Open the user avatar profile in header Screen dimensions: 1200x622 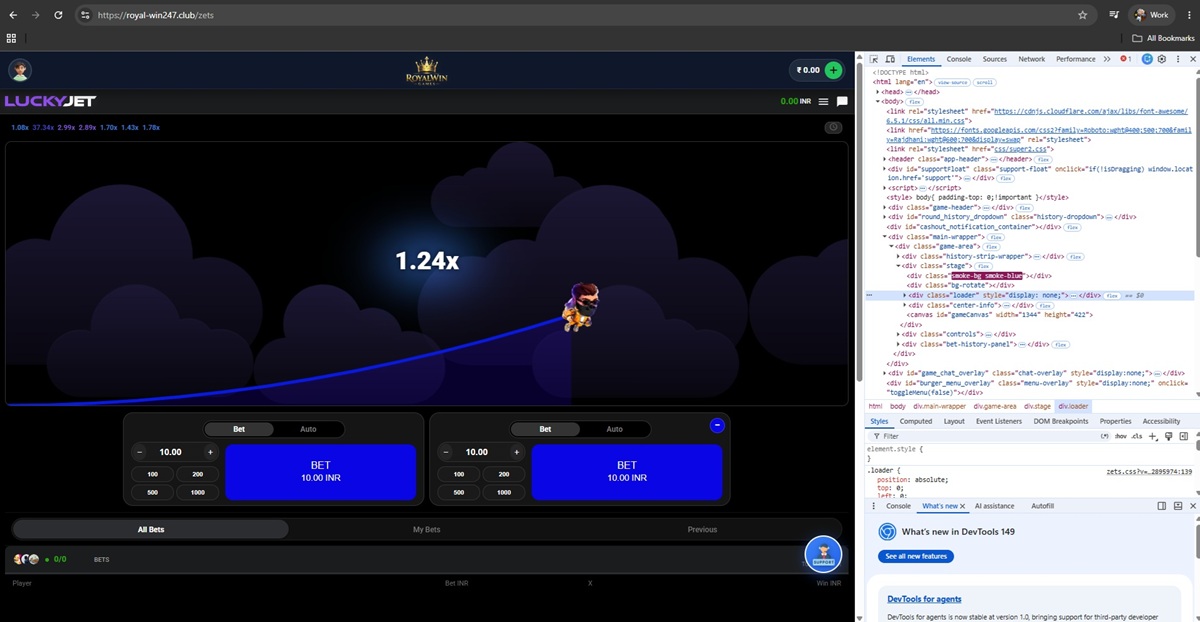coord(20,70)
